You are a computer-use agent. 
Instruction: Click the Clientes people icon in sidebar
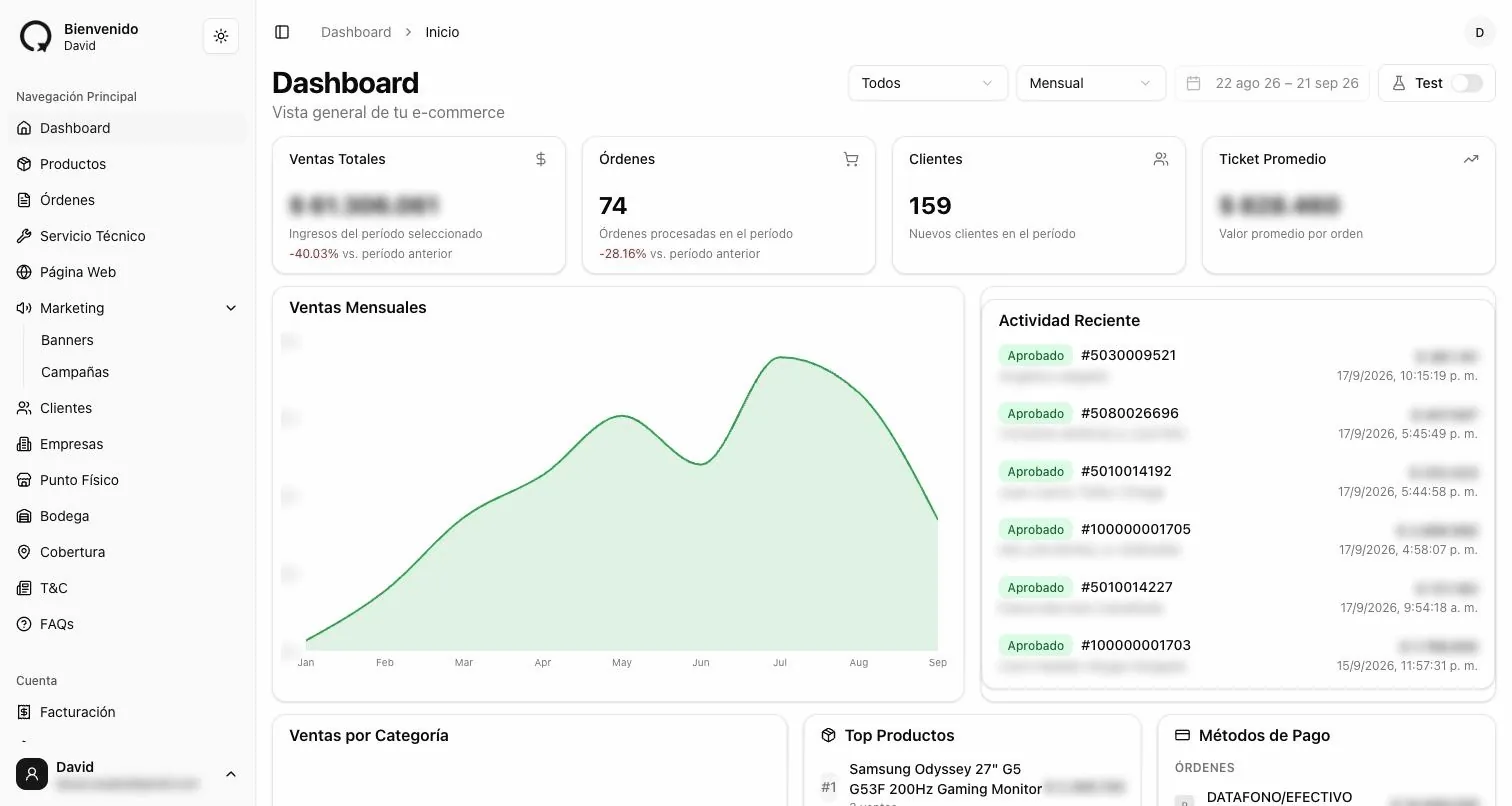coord(24,408)
